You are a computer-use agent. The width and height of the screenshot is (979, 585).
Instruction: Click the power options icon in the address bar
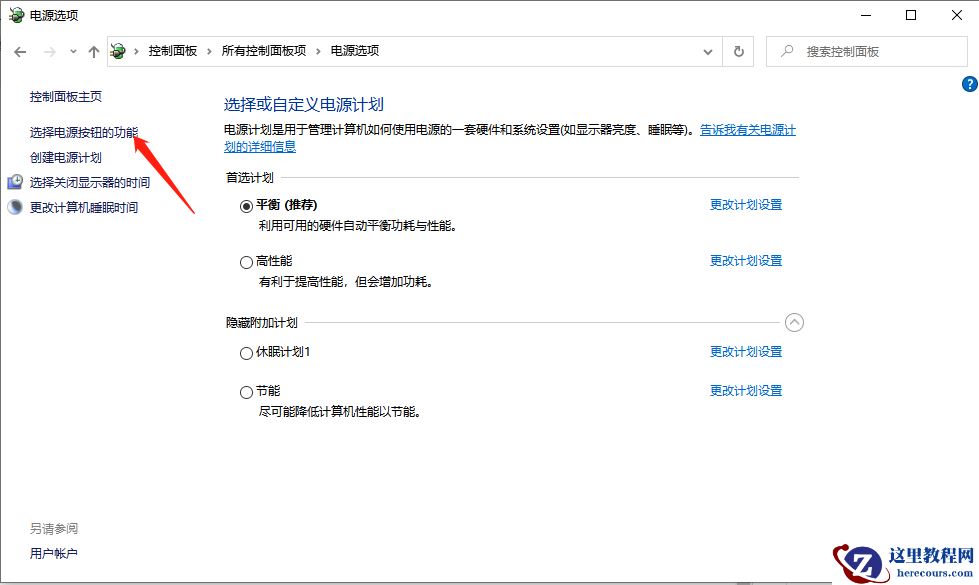[x=118, y=51]
